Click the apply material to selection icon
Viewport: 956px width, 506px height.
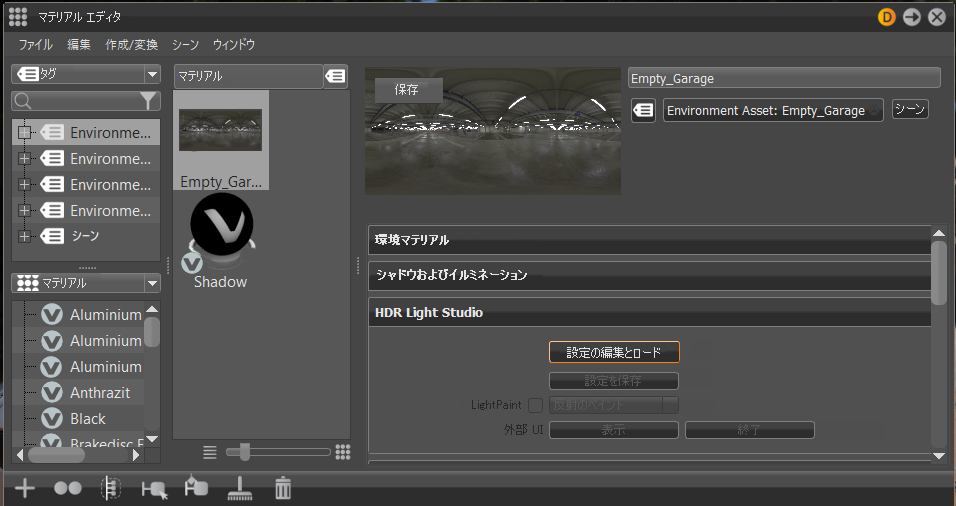[x=196, y=486]
